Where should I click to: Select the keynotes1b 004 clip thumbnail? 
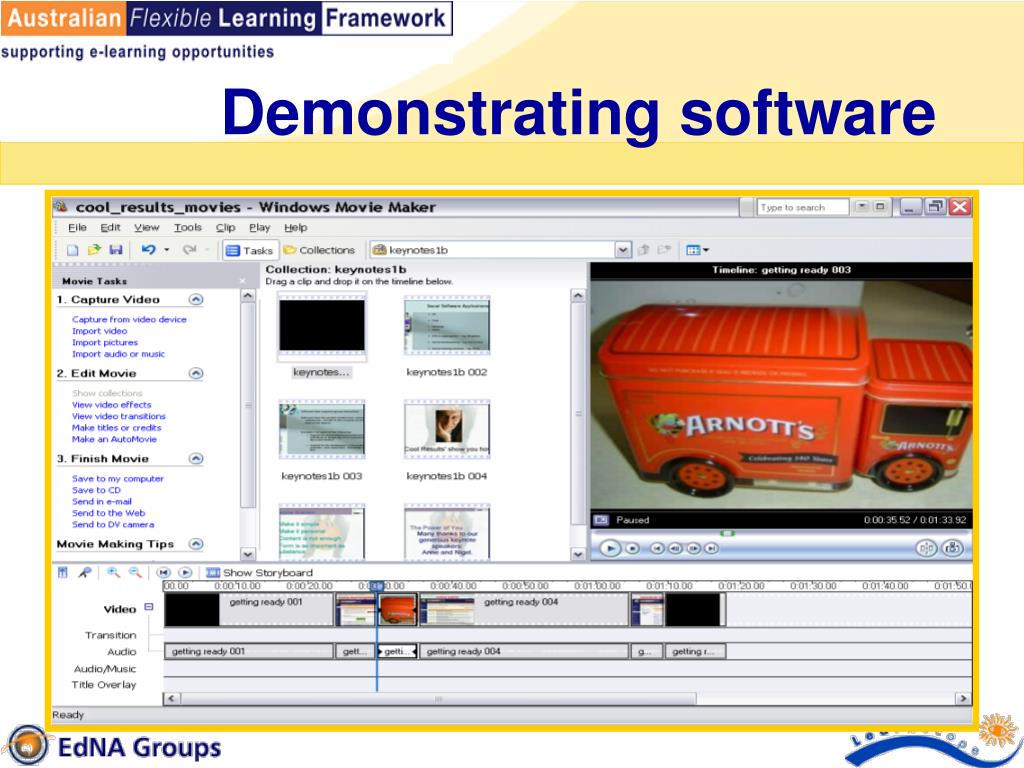tap(447, 429)
